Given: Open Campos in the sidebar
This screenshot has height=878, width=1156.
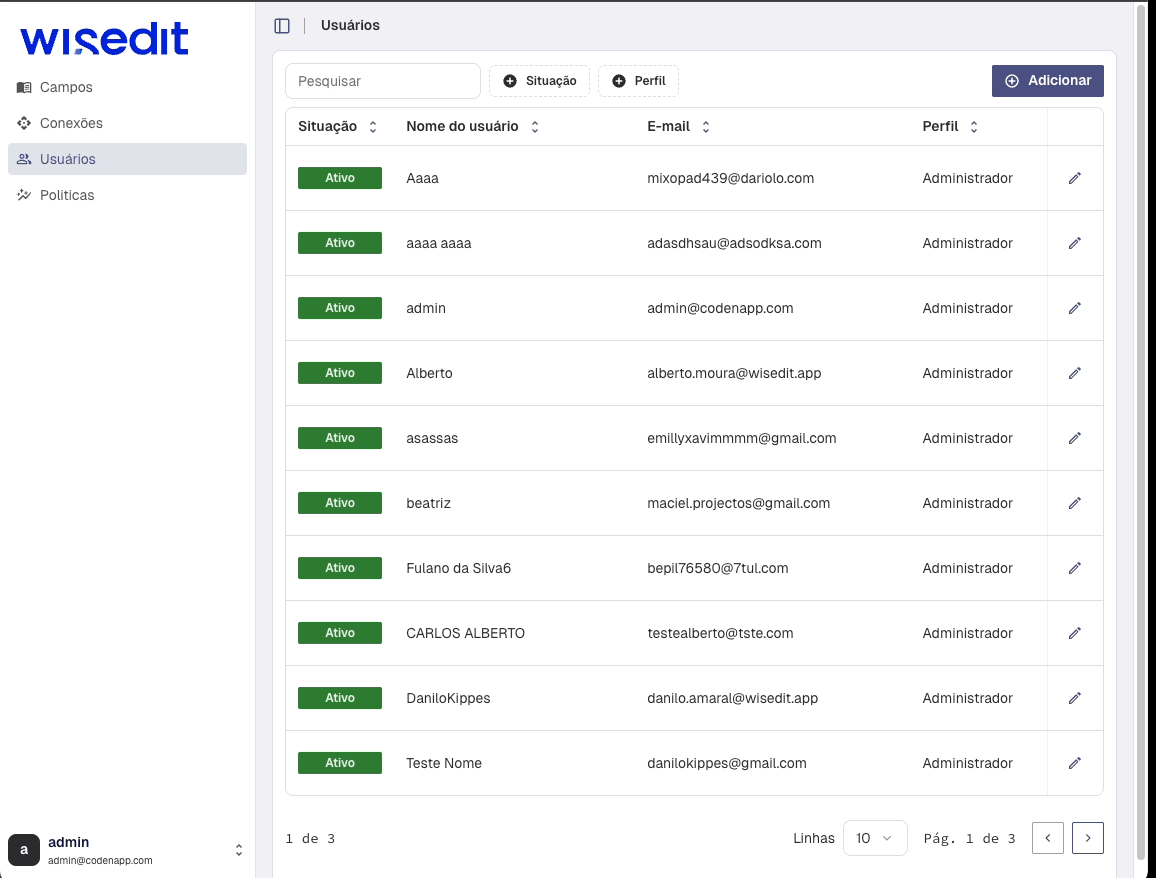Looking at the screenshot, I should click(66, 87).
